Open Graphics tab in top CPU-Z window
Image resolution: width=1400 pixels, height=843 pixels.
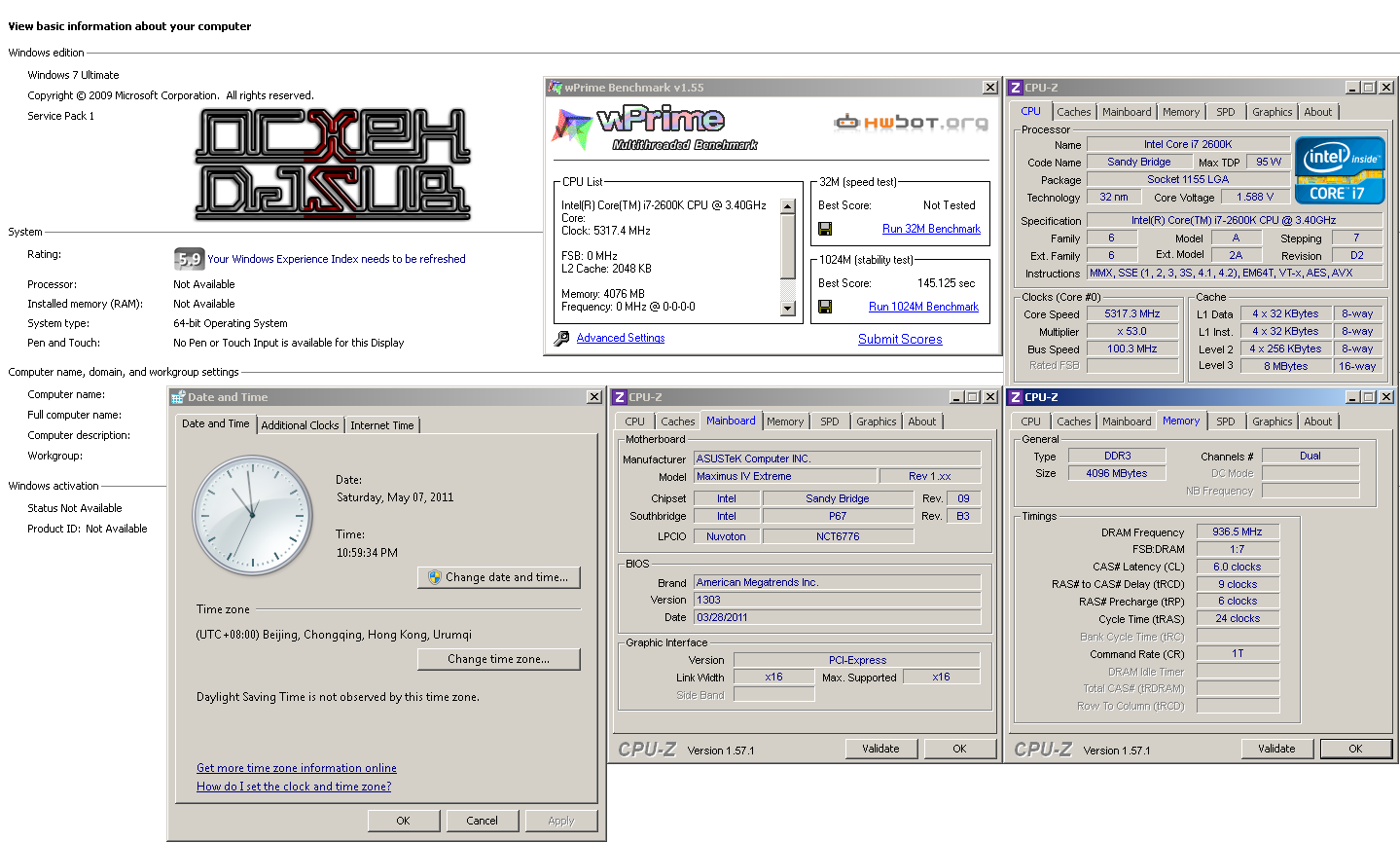(1273, 112)
